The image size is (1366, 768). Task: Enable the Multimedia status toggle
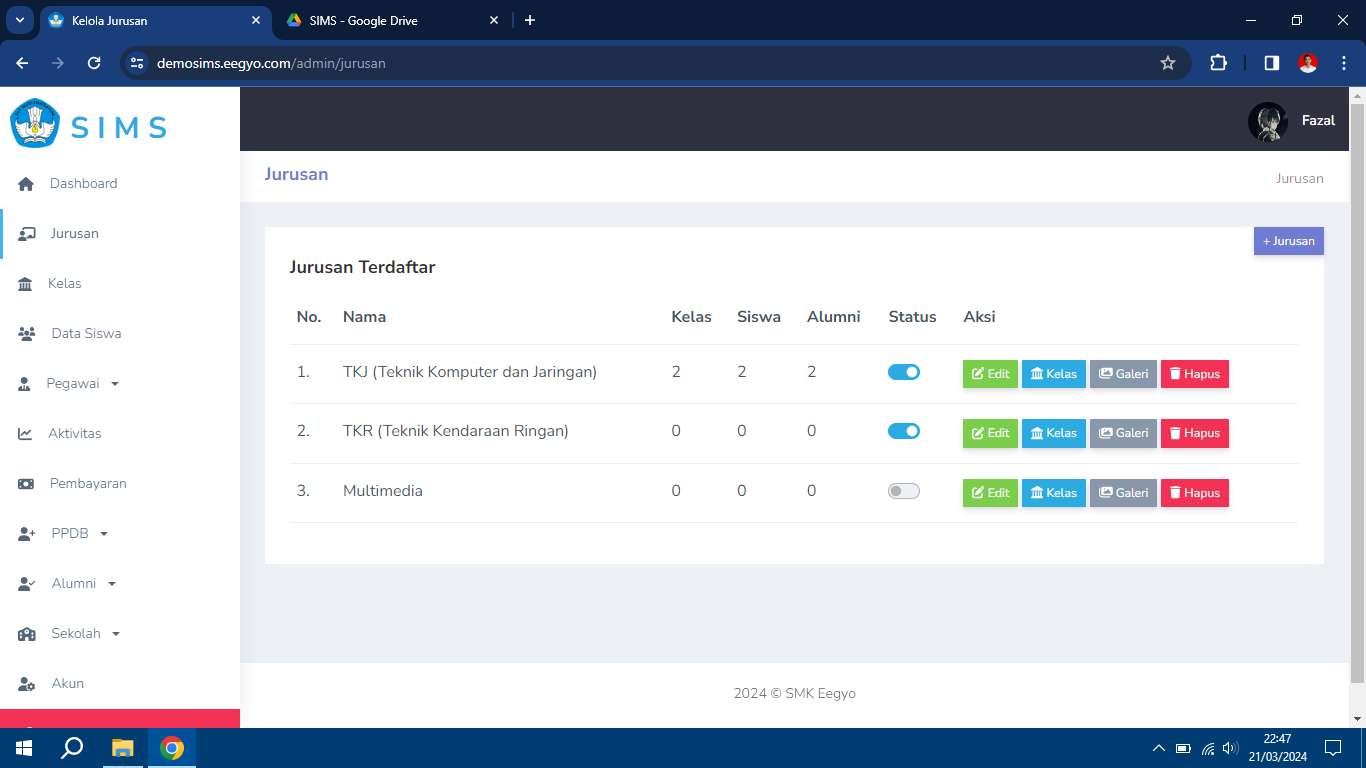(x=903, y=491)
